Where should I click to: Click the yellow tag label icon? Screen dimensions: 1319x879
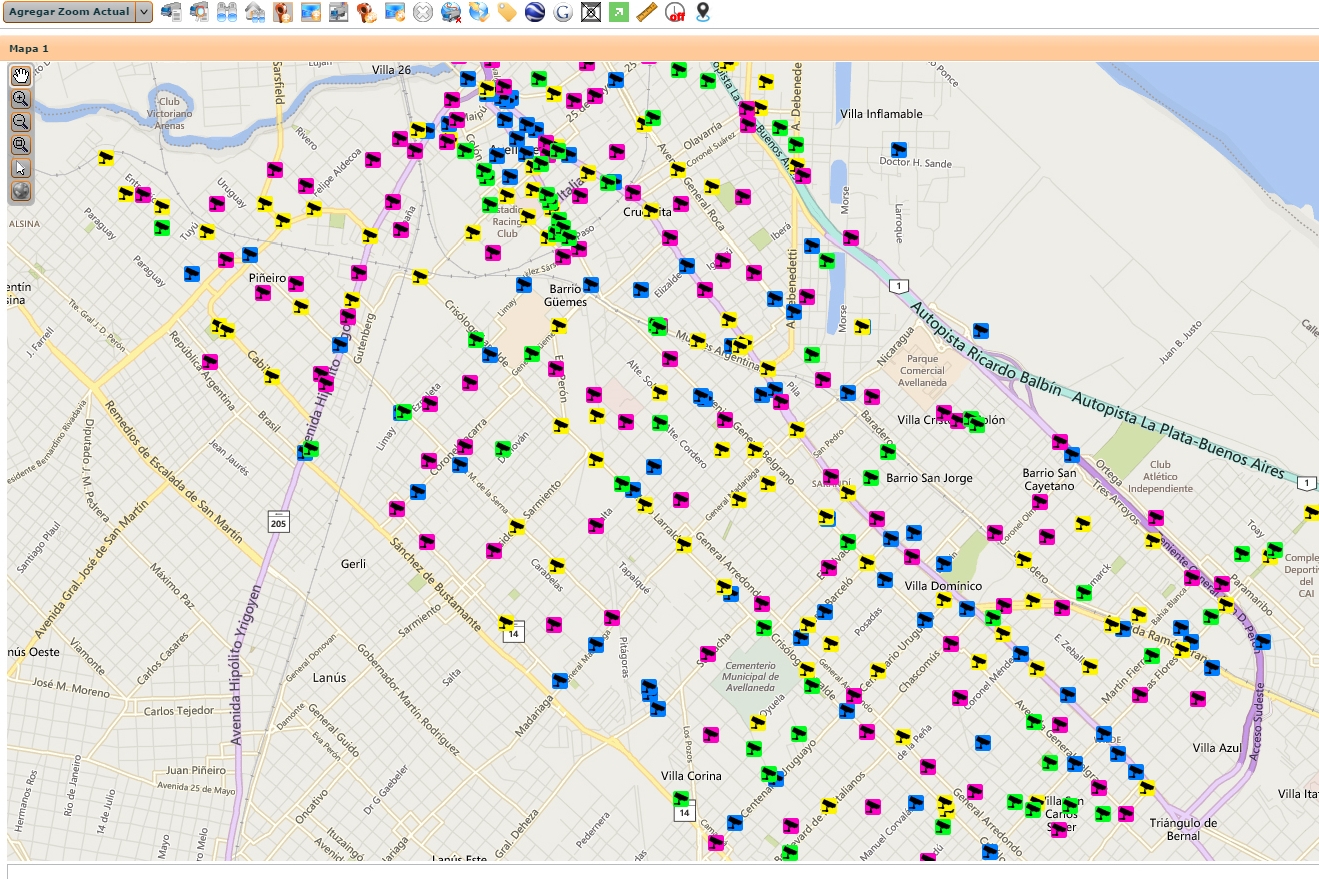pos(507,12)
